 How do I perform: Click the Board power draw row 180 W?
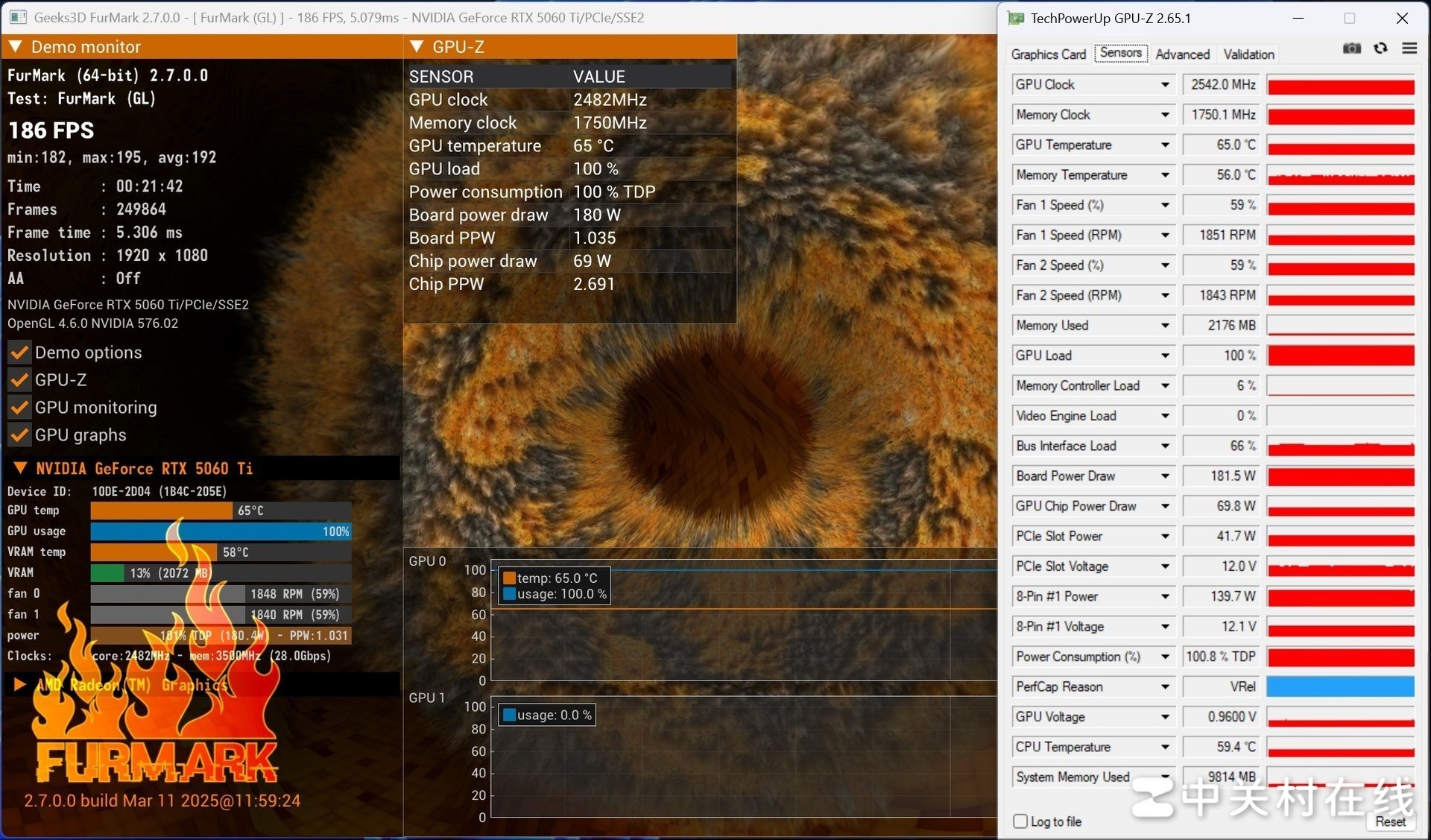[x=569, y=215]
